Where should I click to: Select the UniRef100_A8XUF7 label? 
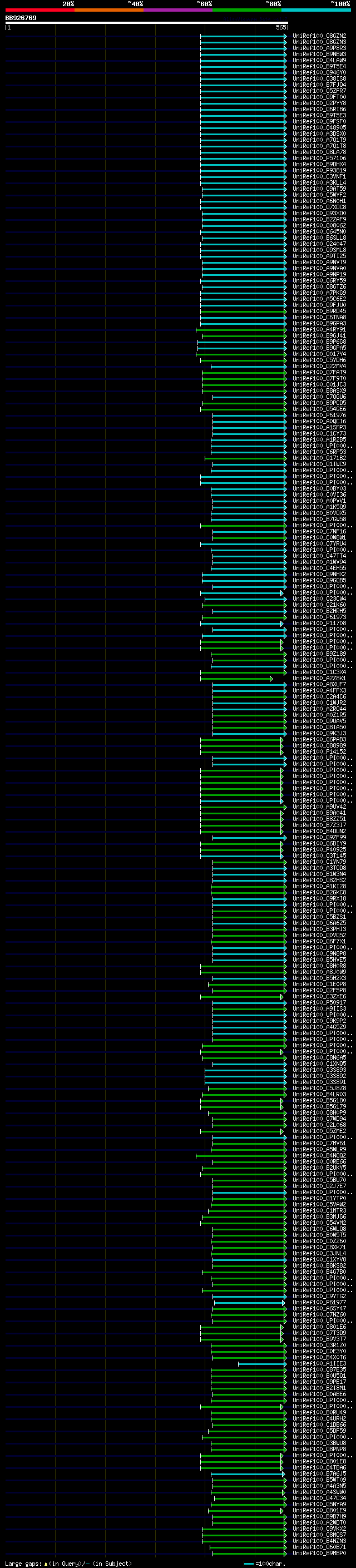pyautogui.click(x=319, y=685)
